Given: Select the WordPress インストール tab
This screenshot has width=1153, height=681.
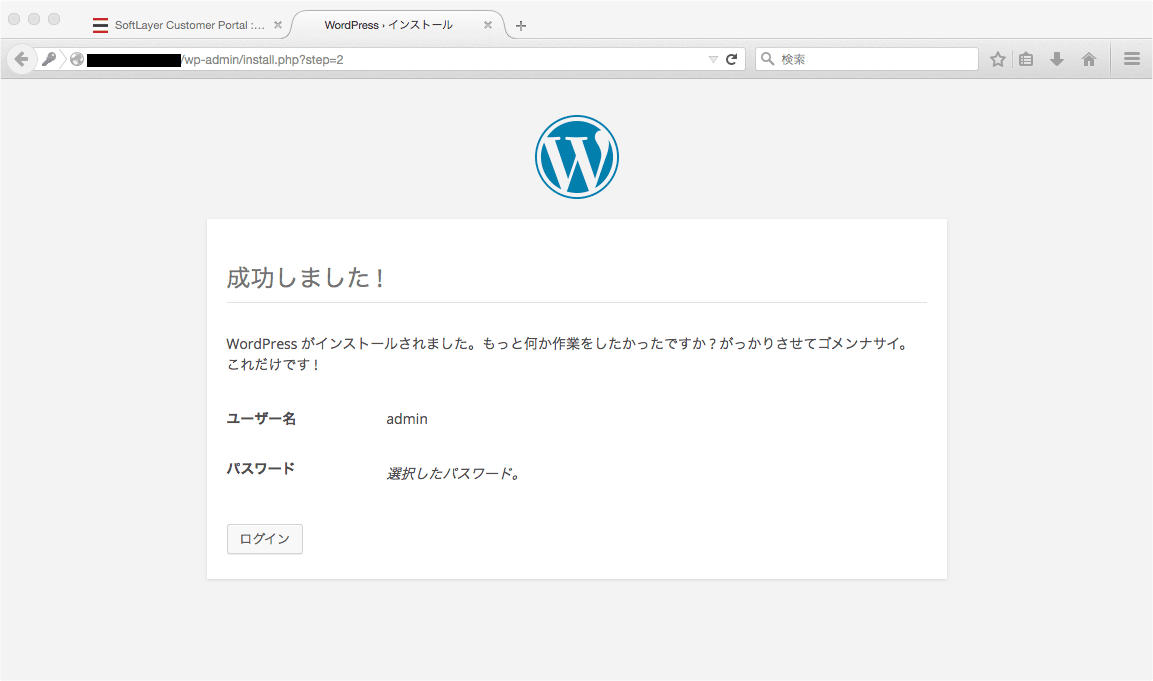Looking at the screenshot, I should [x=398, y=25].
